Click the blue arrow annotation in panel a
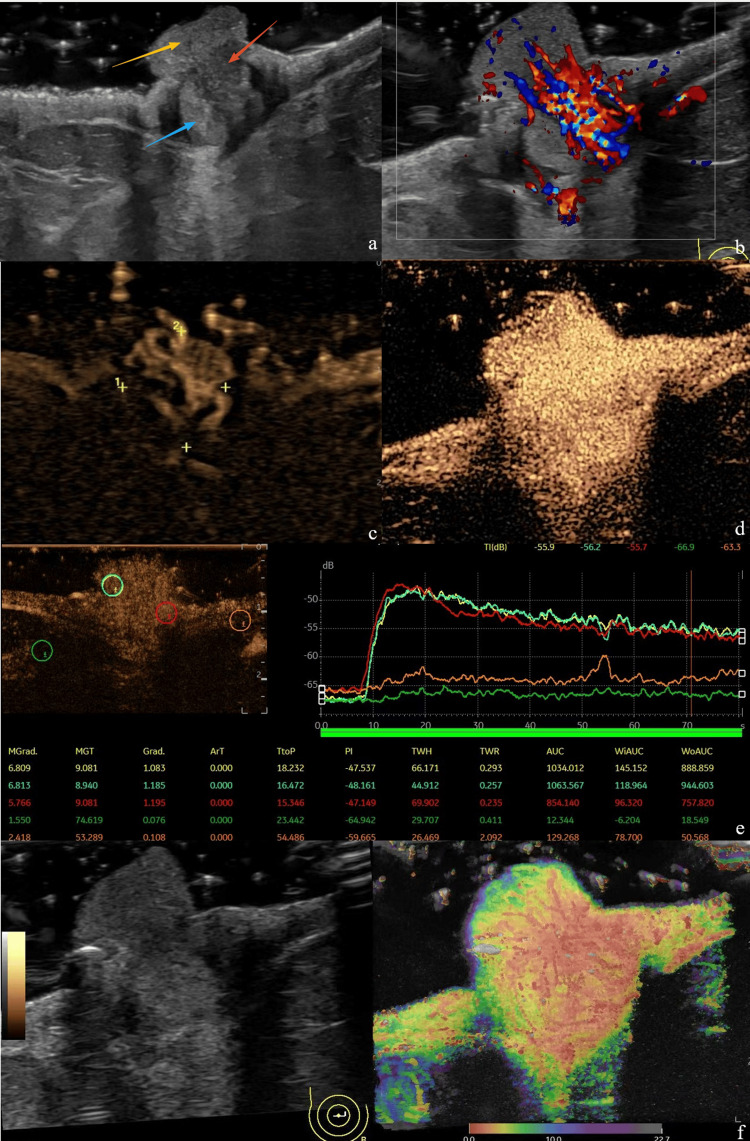 pos(171,135)
